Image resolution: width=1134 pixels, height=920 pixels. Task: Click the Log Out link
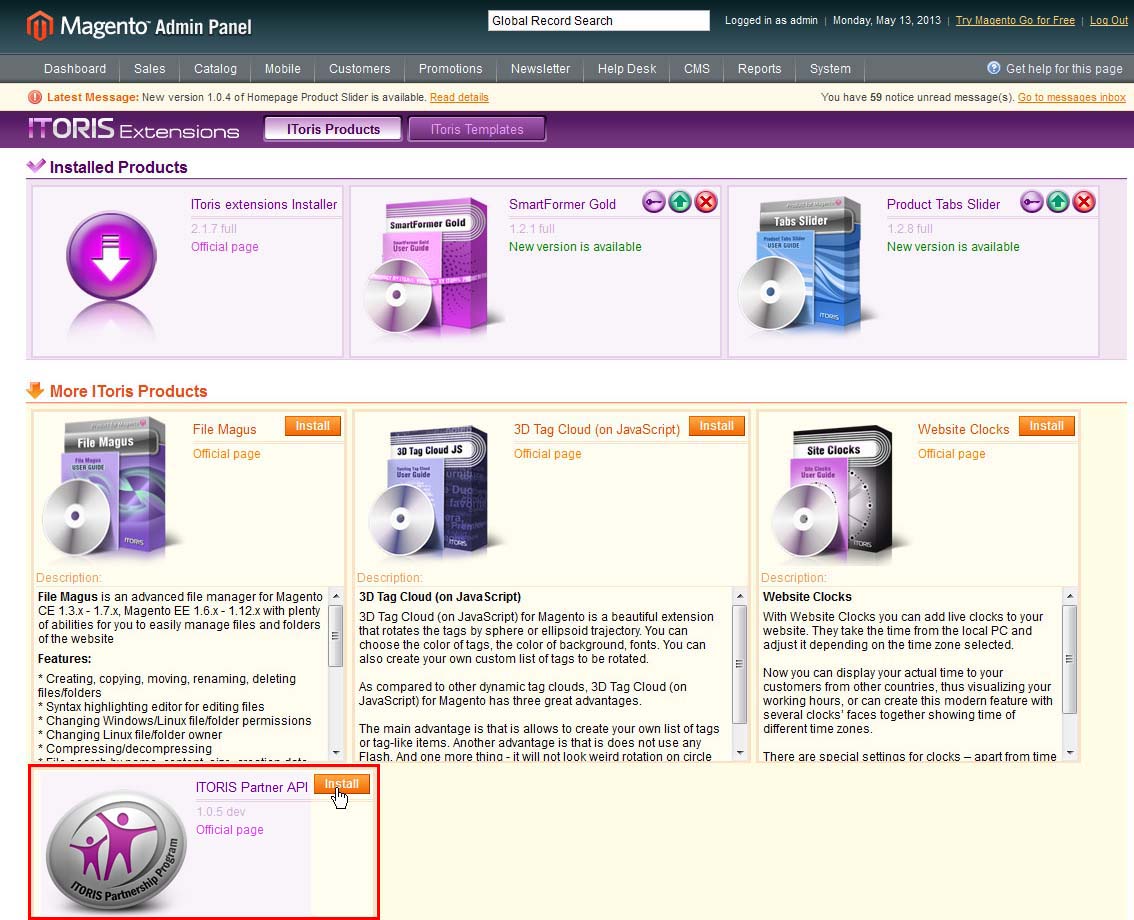[1109, 20]
